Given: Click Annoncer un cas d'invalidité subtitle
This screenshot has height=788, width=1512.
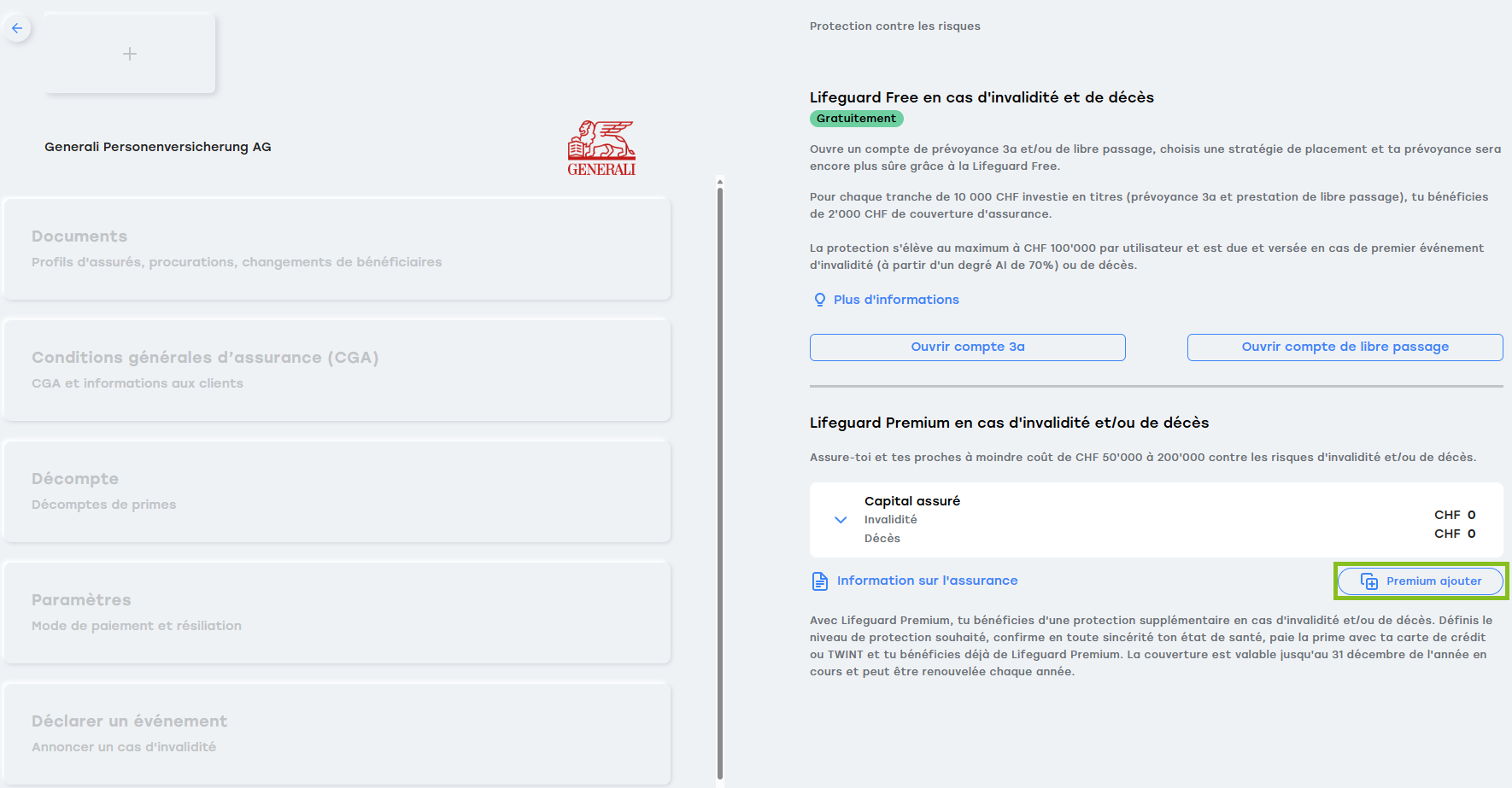Looking at the screenshot, I should click(x=124, y=747).
